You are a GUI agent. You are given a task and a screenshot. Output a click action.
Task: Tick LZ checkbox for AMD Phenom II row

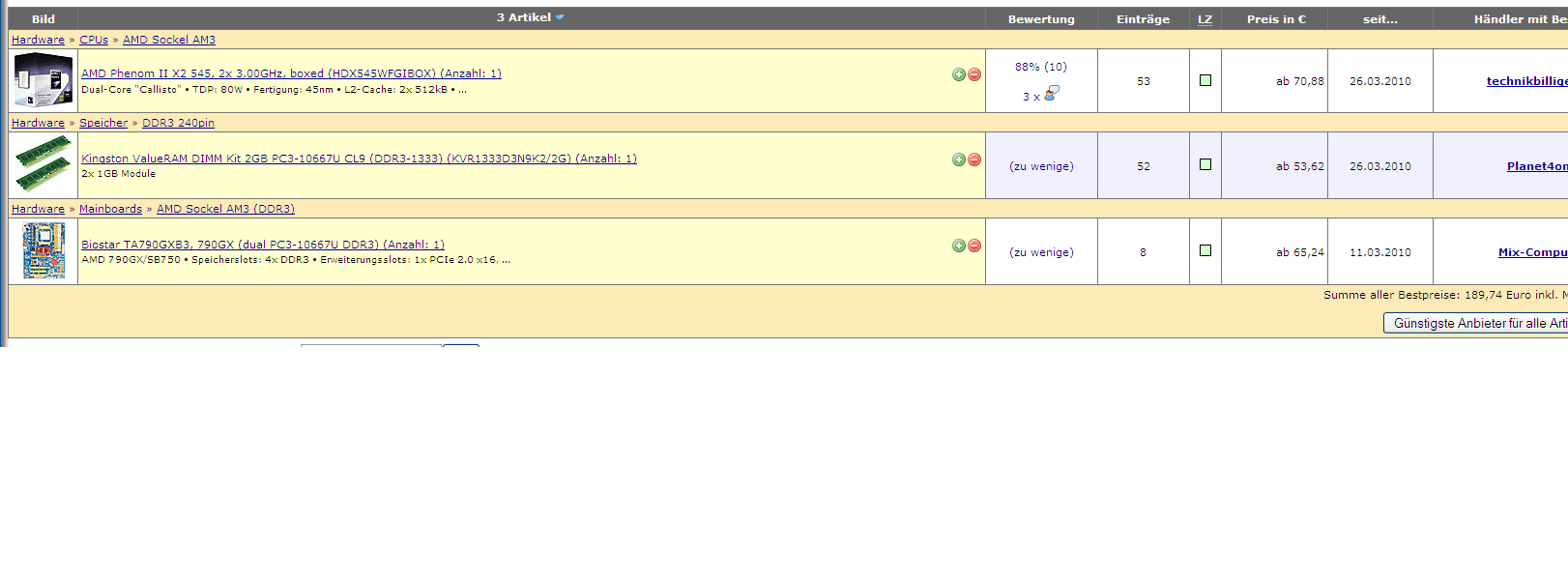tap(1205, 80)
